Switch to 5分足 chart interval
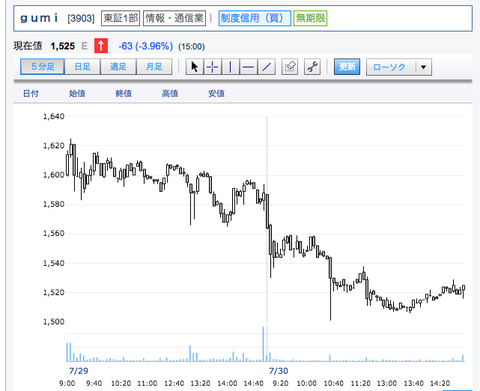The width and height of the screenshot is (480, 391). tap(42, 67)
